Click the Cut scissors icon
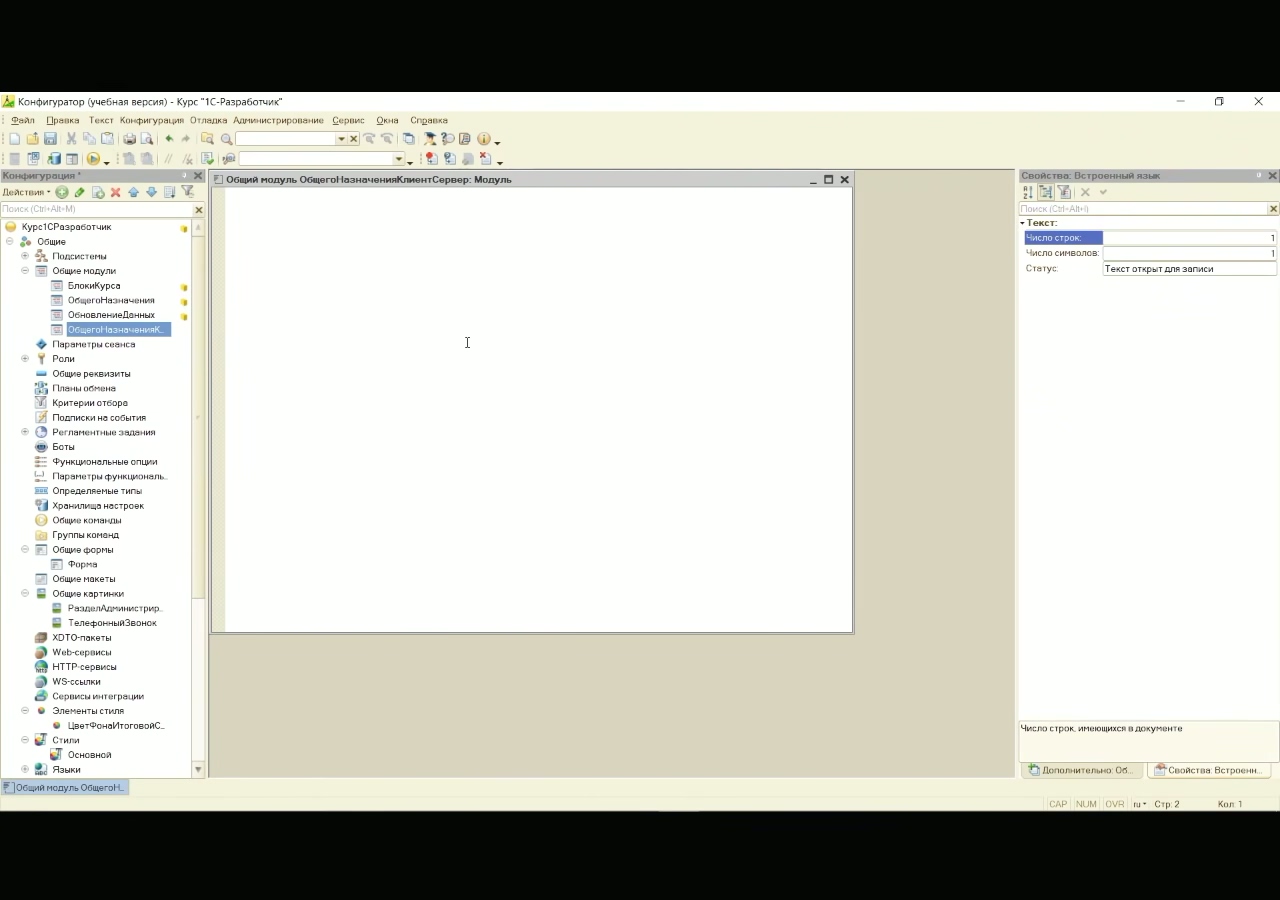 click(71, 139)
